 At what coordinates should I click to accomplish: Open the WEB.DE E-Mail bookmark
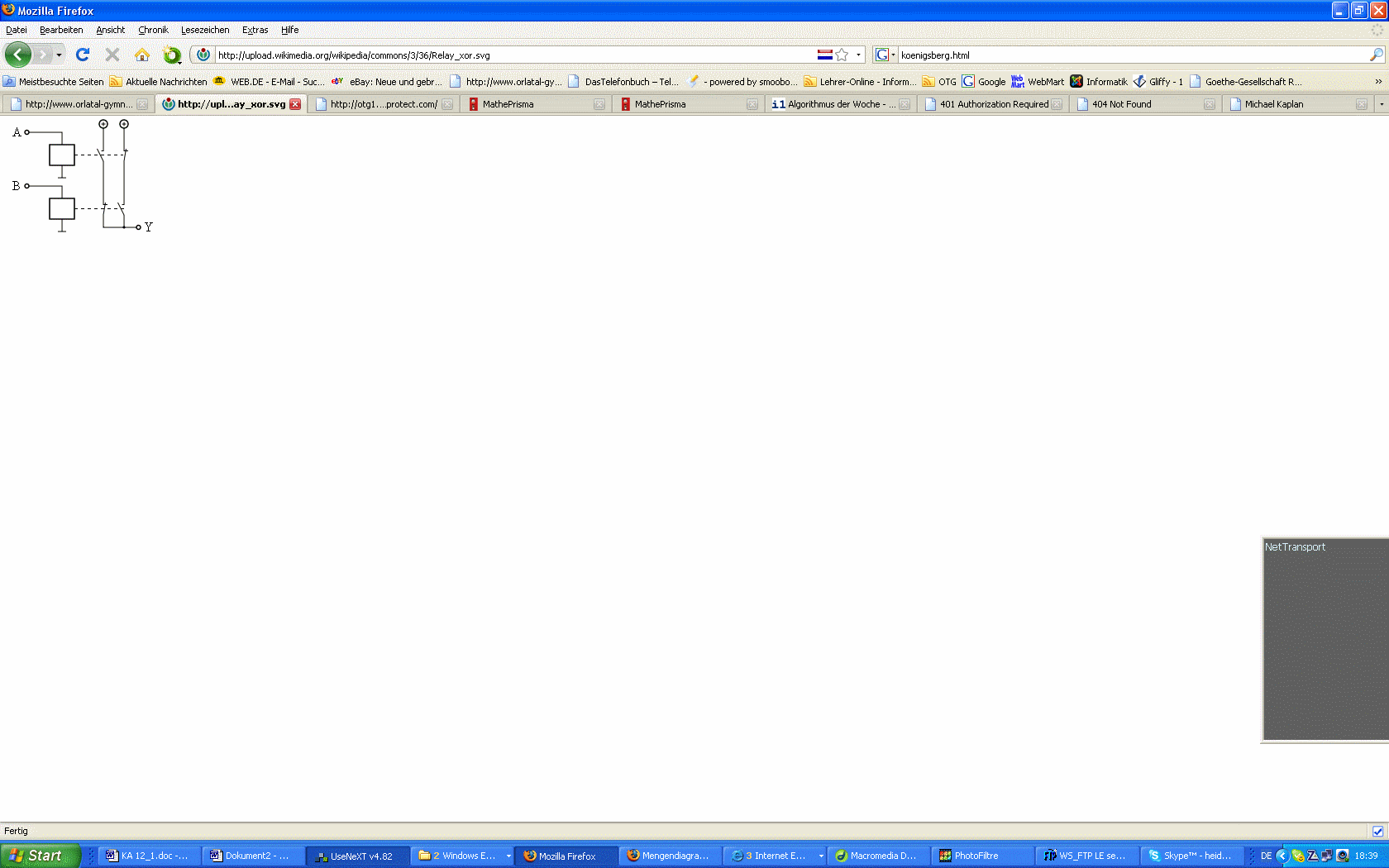coord(269,82)
